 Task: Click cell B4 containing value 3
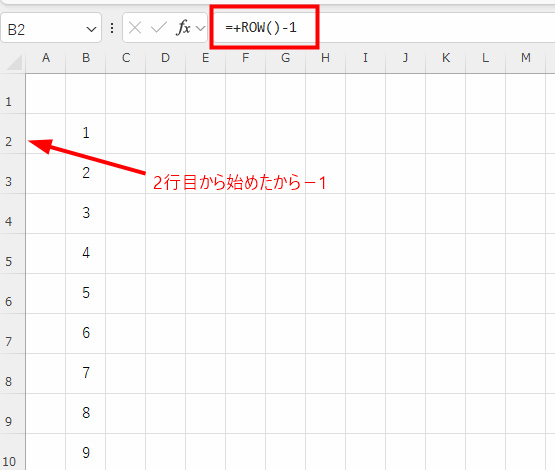pos(86,214)
